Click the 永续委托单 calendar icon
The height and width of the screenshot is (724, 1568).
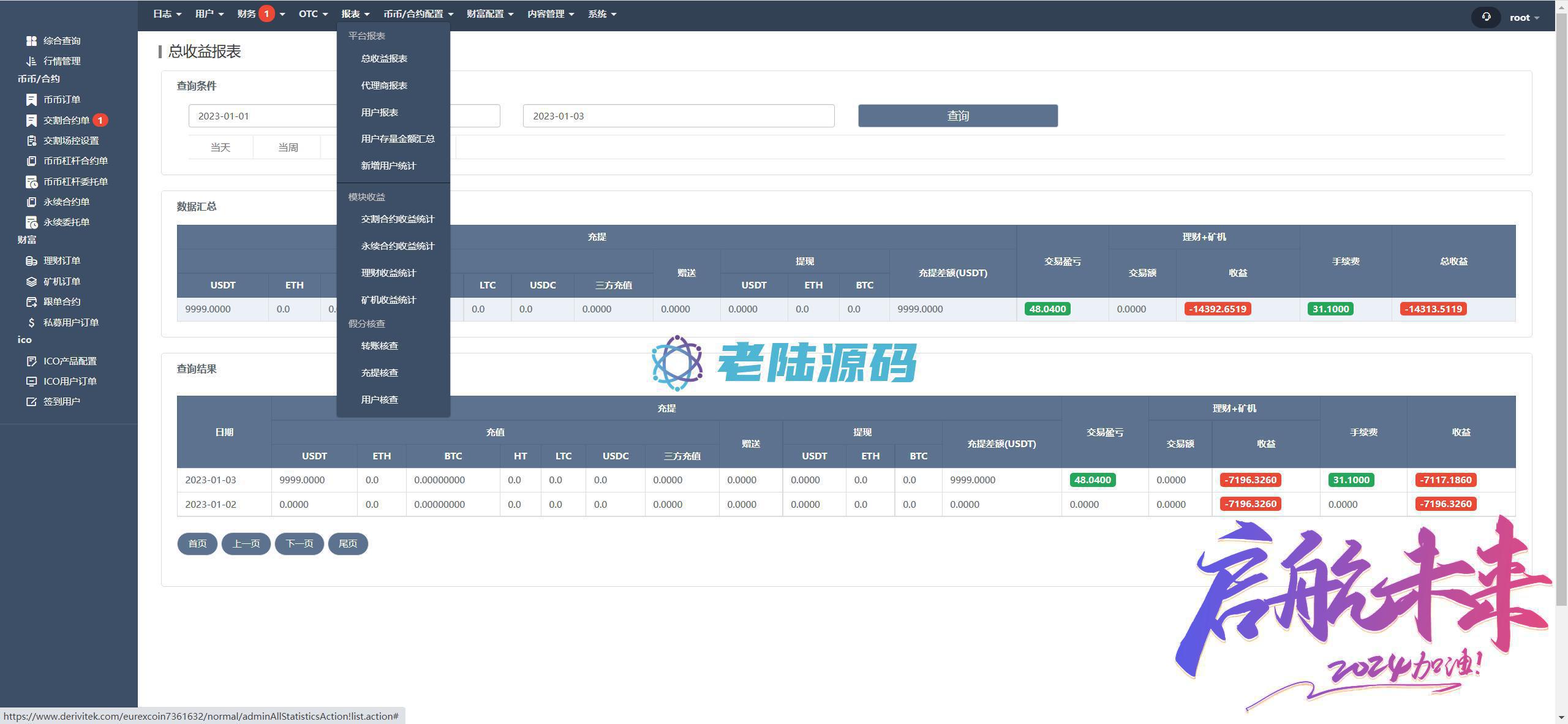pos(31,222)
